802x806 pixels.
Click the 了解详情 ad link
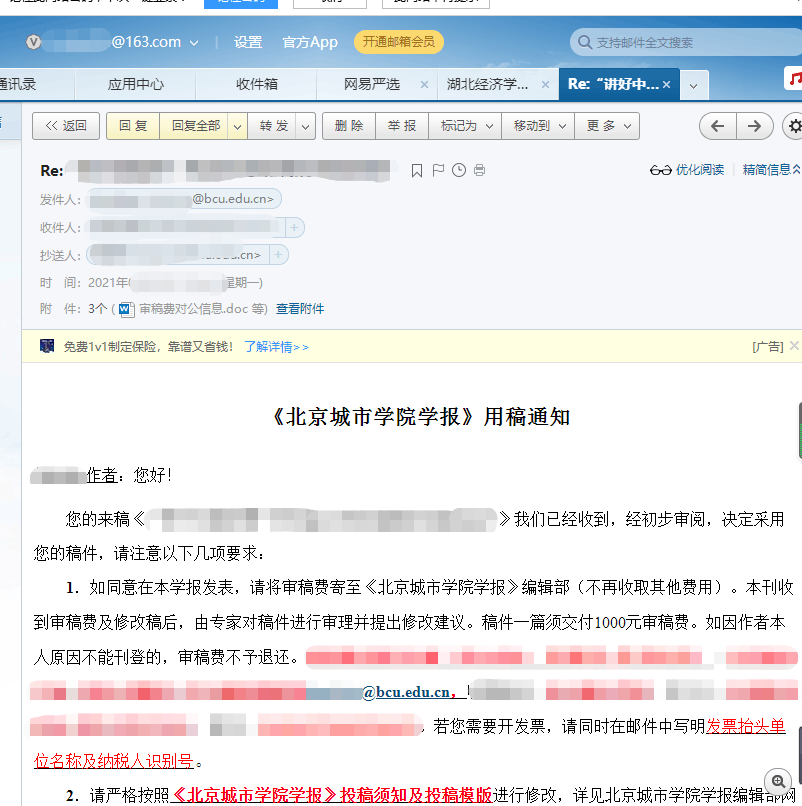pyautogui.click(x=276, y=347)
